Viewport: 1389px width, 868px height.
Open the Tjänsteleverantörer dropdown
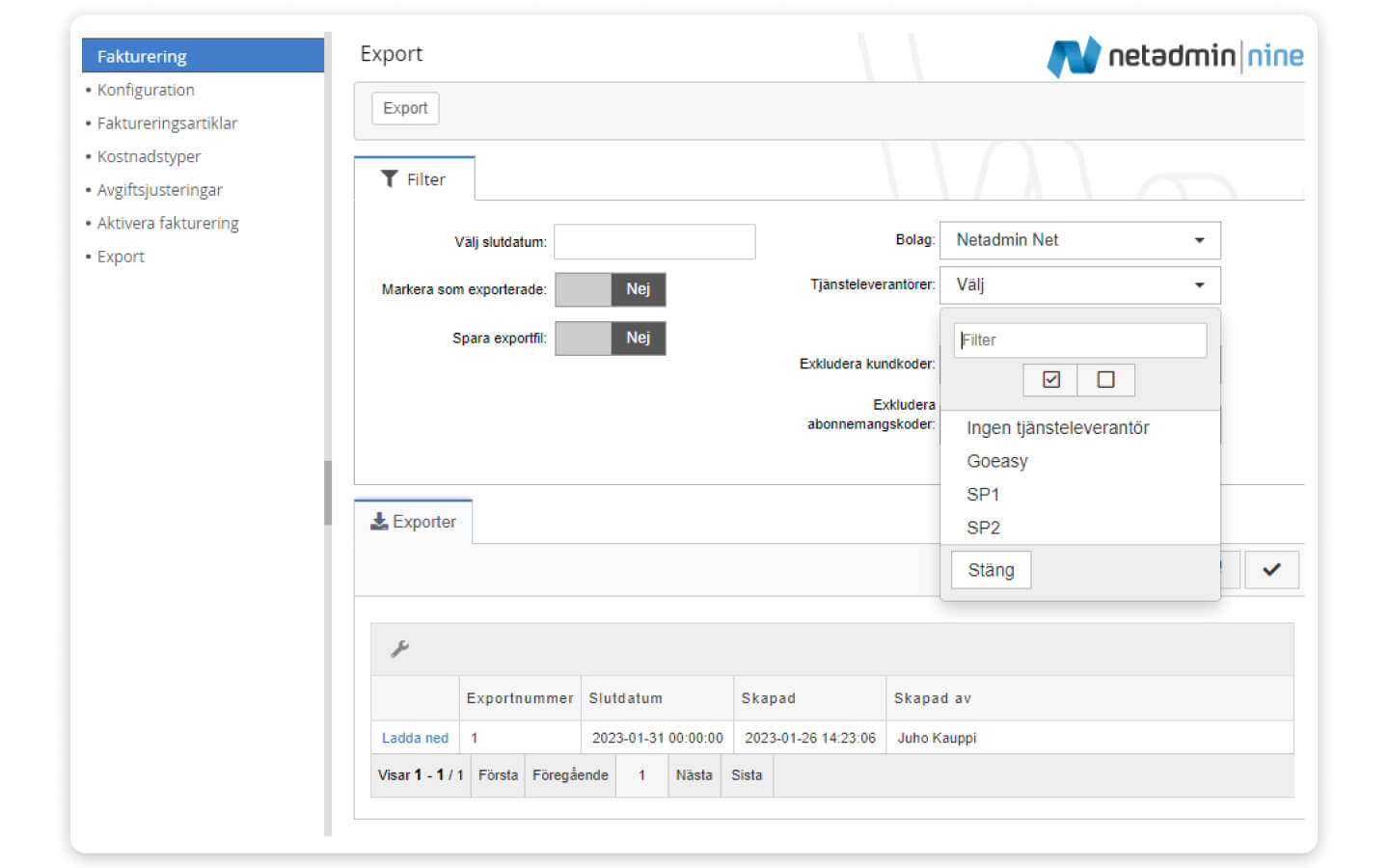tap(1079, 285)
